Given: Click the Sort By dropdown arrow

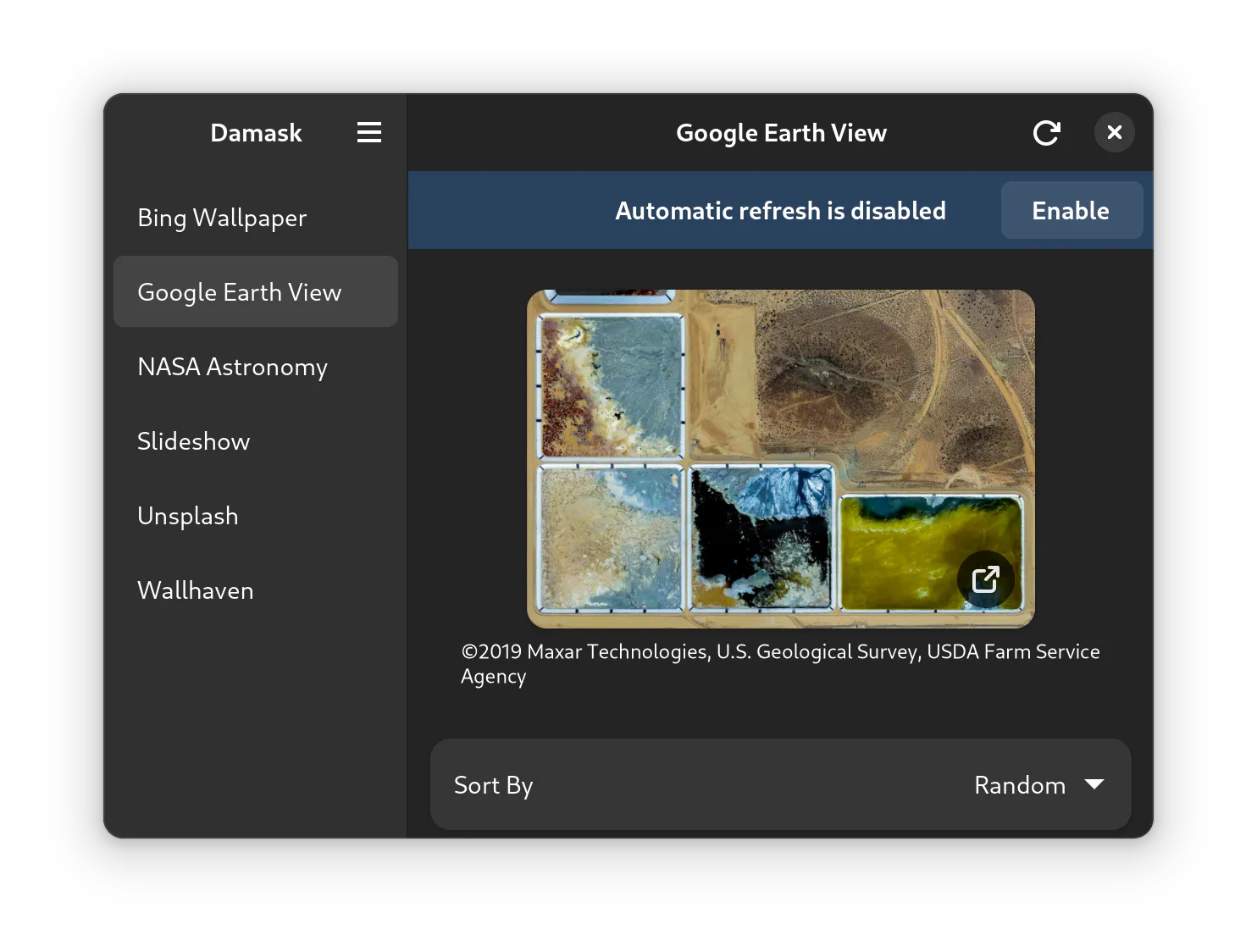Looking at the screenshot, I should click(x=1094, y=784).
